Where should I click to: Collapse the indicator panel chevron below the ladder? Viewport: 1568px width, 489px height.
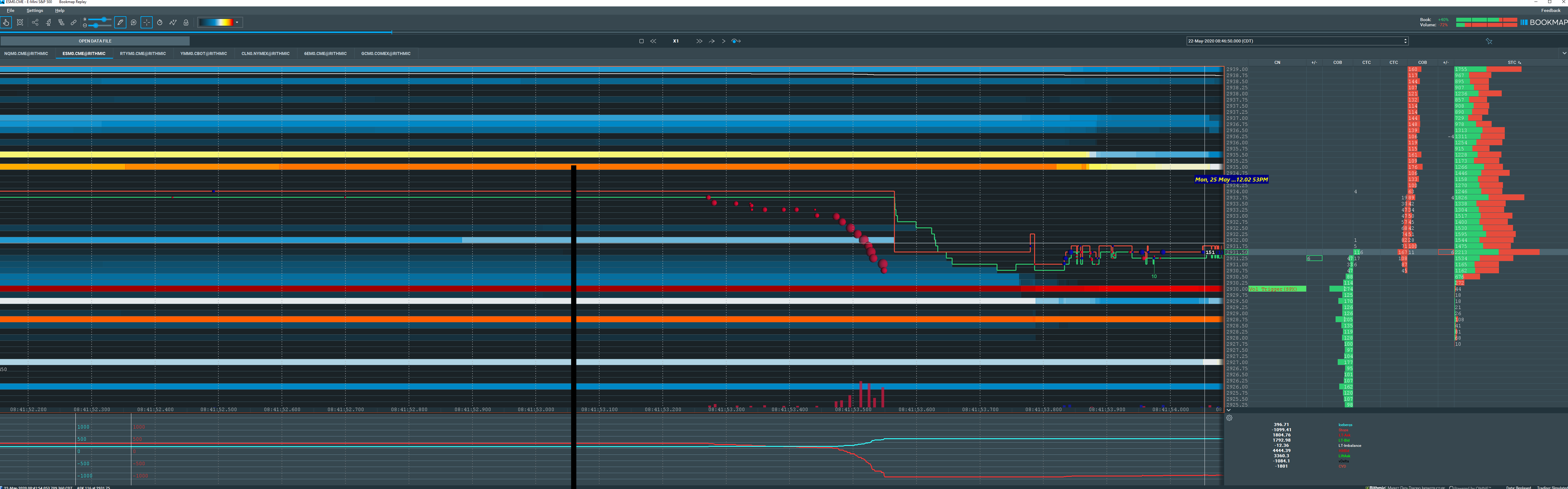point(1228,410)
